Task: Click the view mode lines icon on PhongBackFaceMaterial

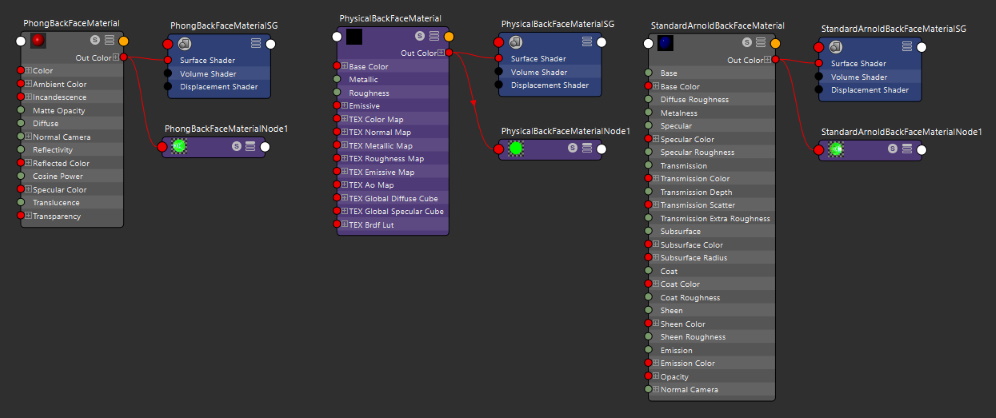Action: [x=109, y=40]
